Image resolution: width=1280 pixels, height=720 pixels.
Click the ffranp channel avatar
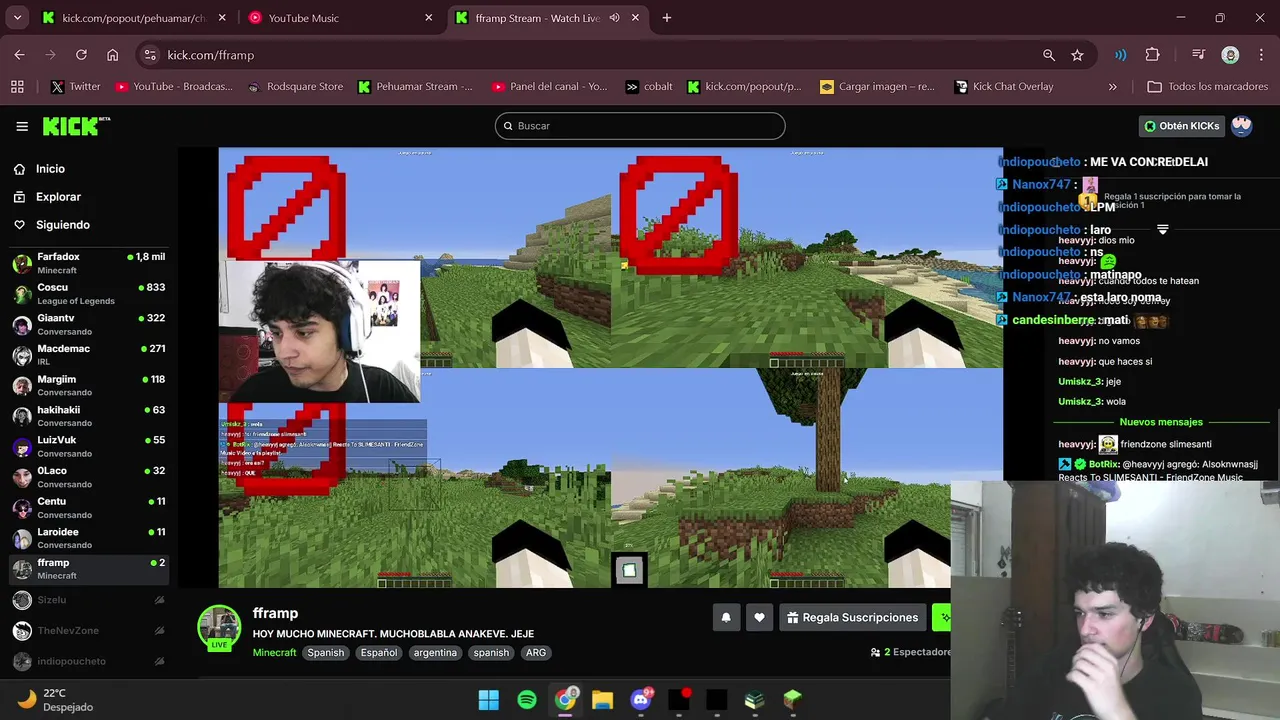coord(219,628)
